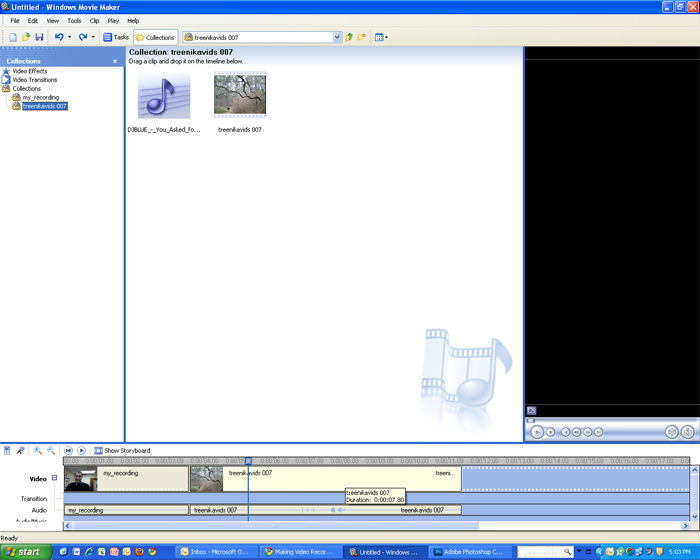Create a new collection folder
700x560 pixels.
coord(362,38)
